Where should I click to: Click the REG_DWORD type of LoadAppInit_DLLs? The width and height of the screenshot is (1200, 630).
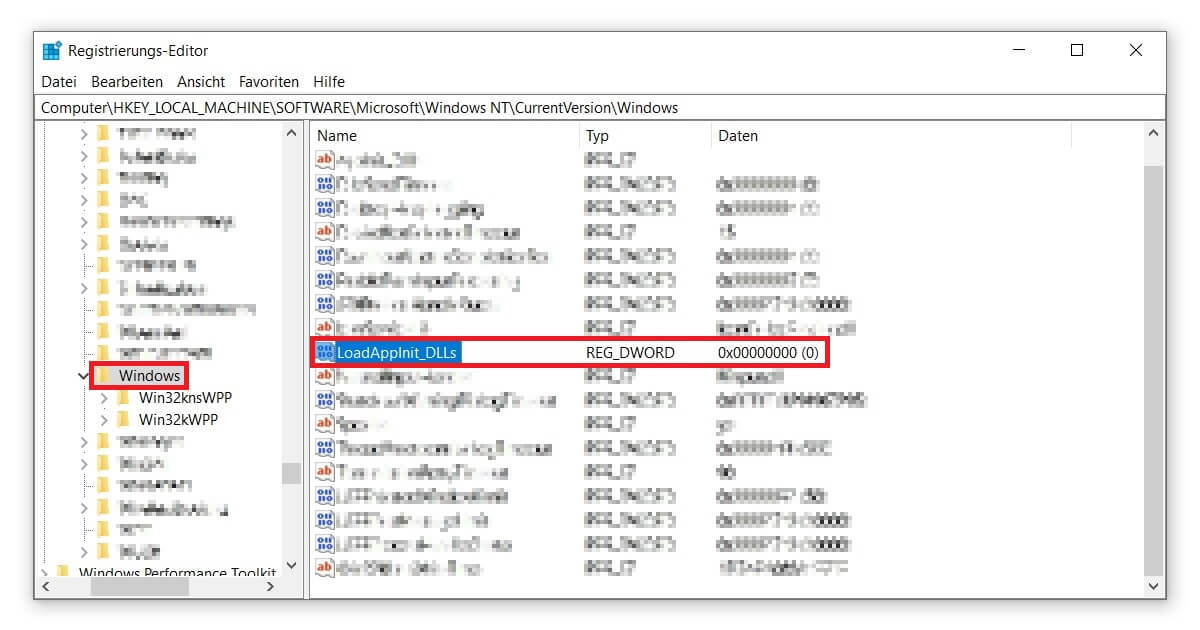[630, 353]
